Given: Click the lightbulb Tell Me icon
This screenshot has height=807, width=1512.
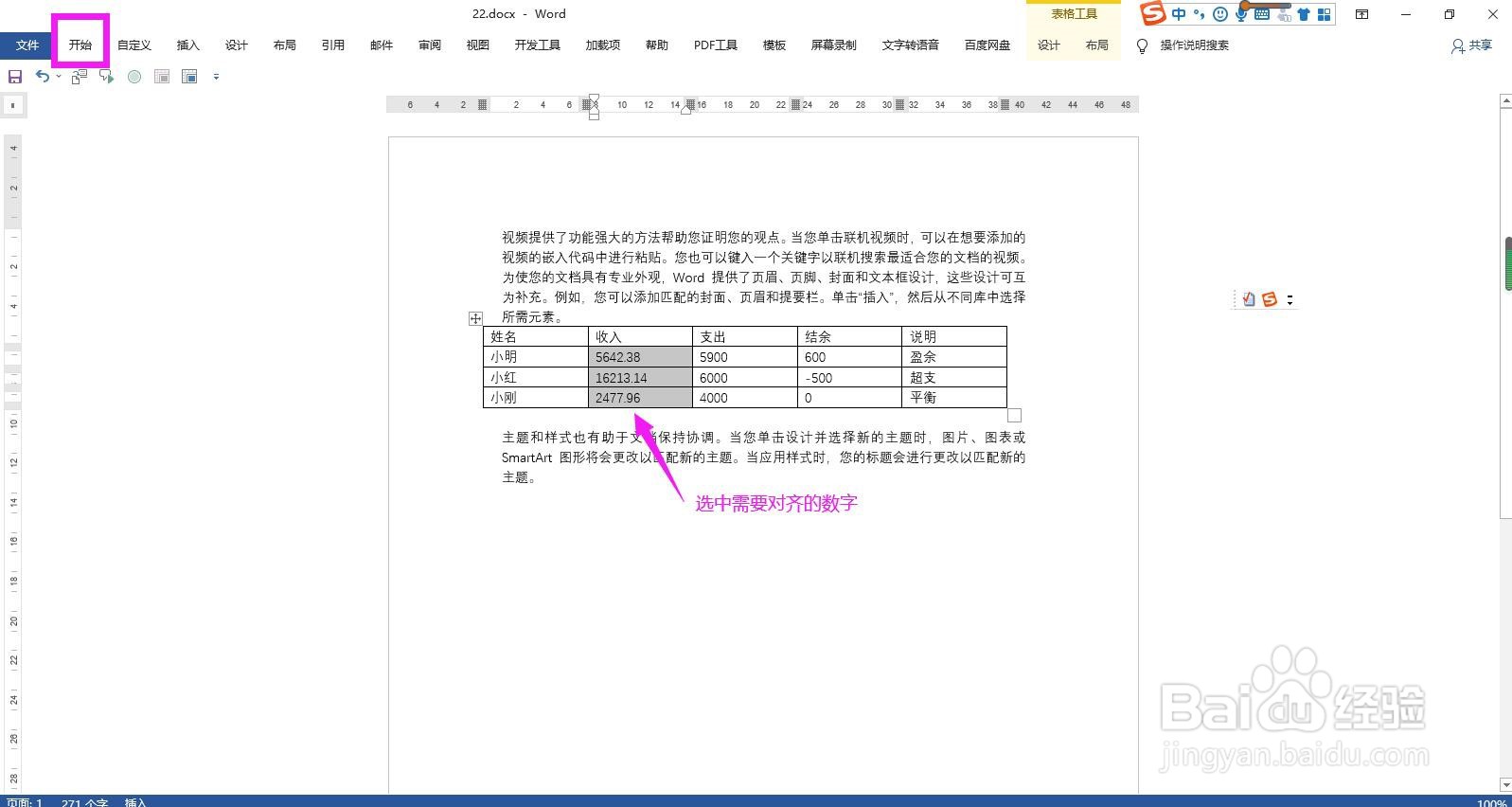Looking at the screenshot, I should coord(1142,45).
